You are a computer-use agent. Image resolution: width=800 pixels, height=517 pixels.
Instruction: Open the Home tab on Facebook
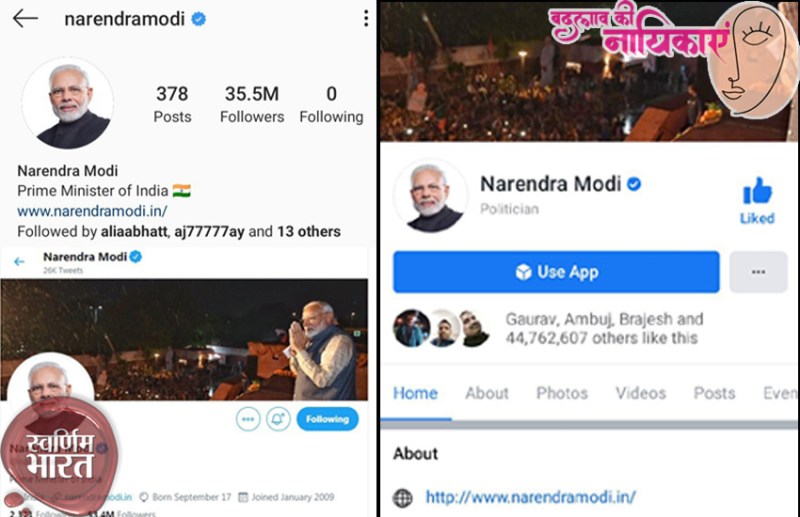[415, 393]
